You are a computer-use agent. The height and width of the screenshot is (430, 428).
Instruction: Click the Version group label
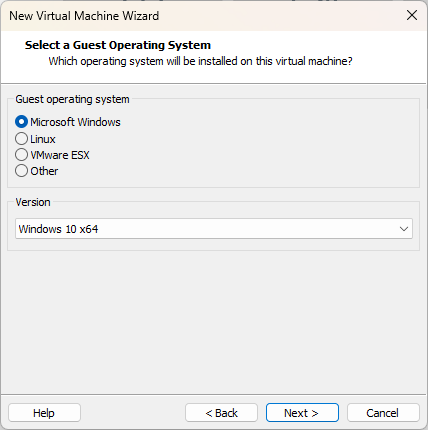coord(33,202)
